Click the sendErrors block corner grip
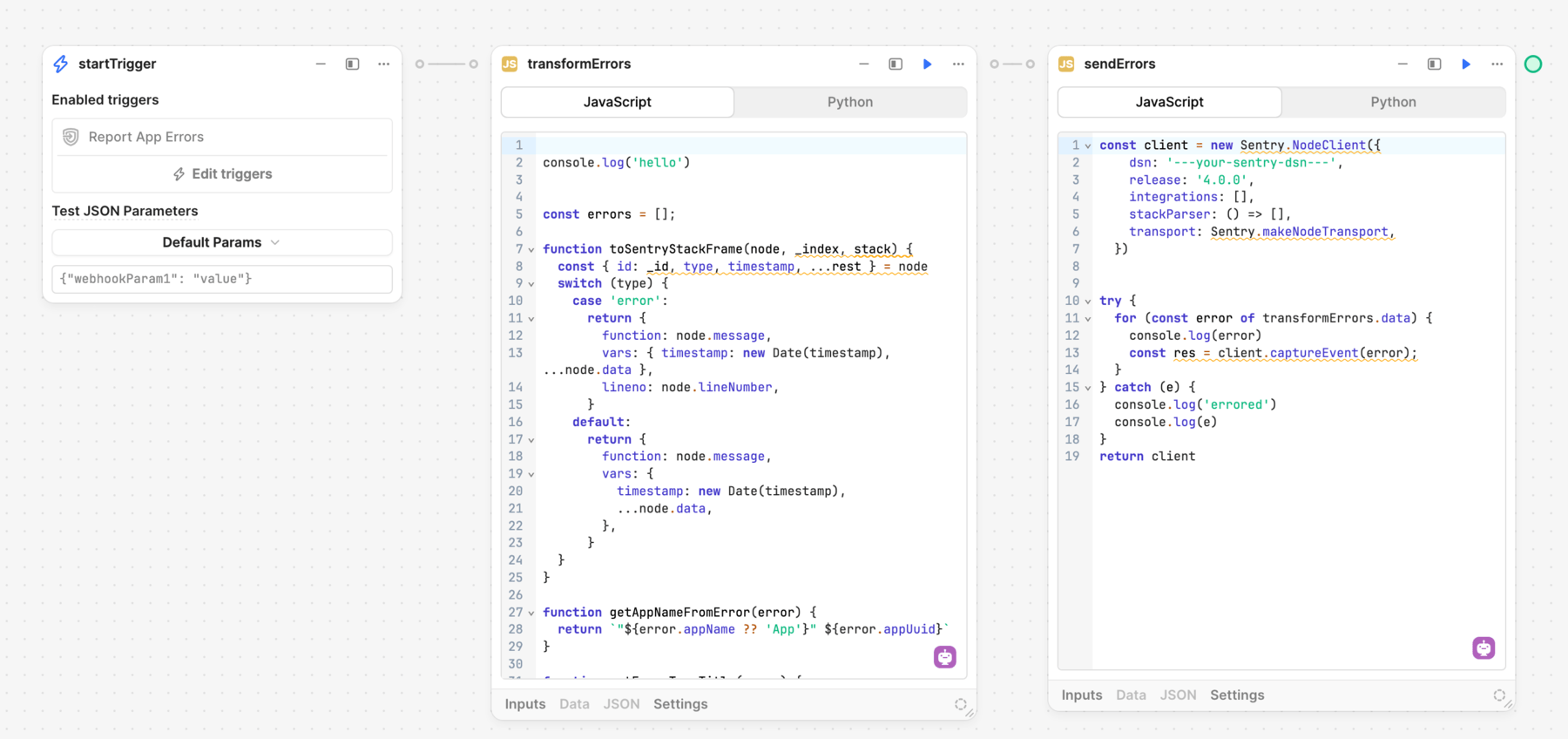Viewport: 1568px width, 739px height. click(x=1508, y=704)
